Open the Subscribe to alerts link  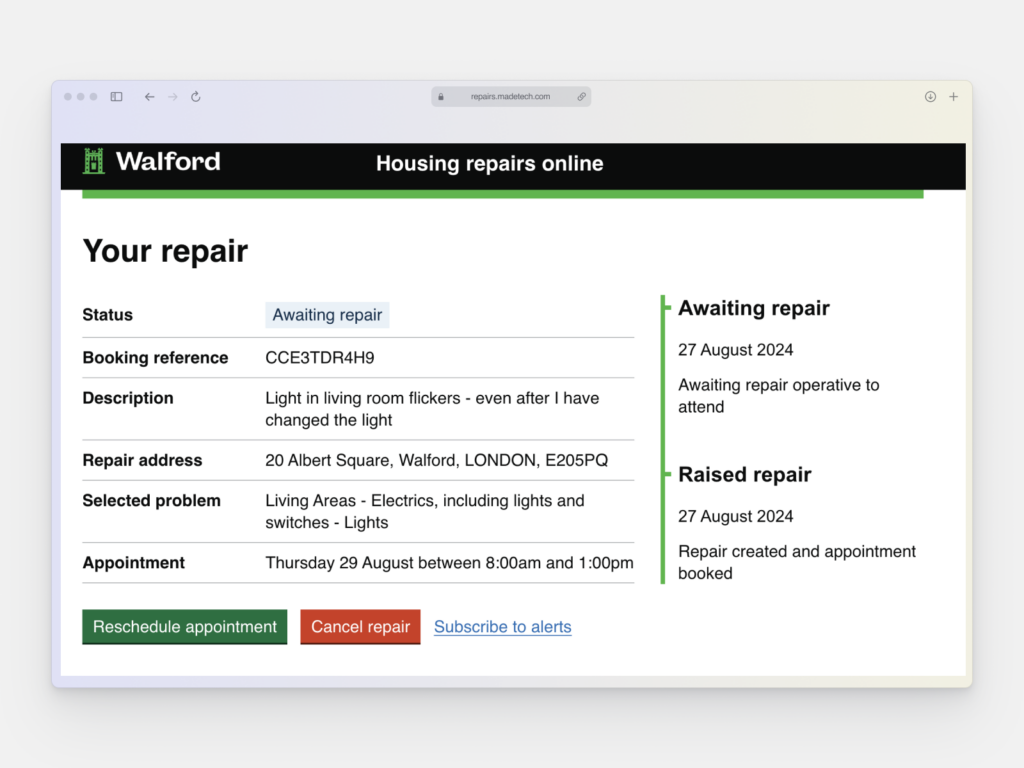(x=503, y=627)
